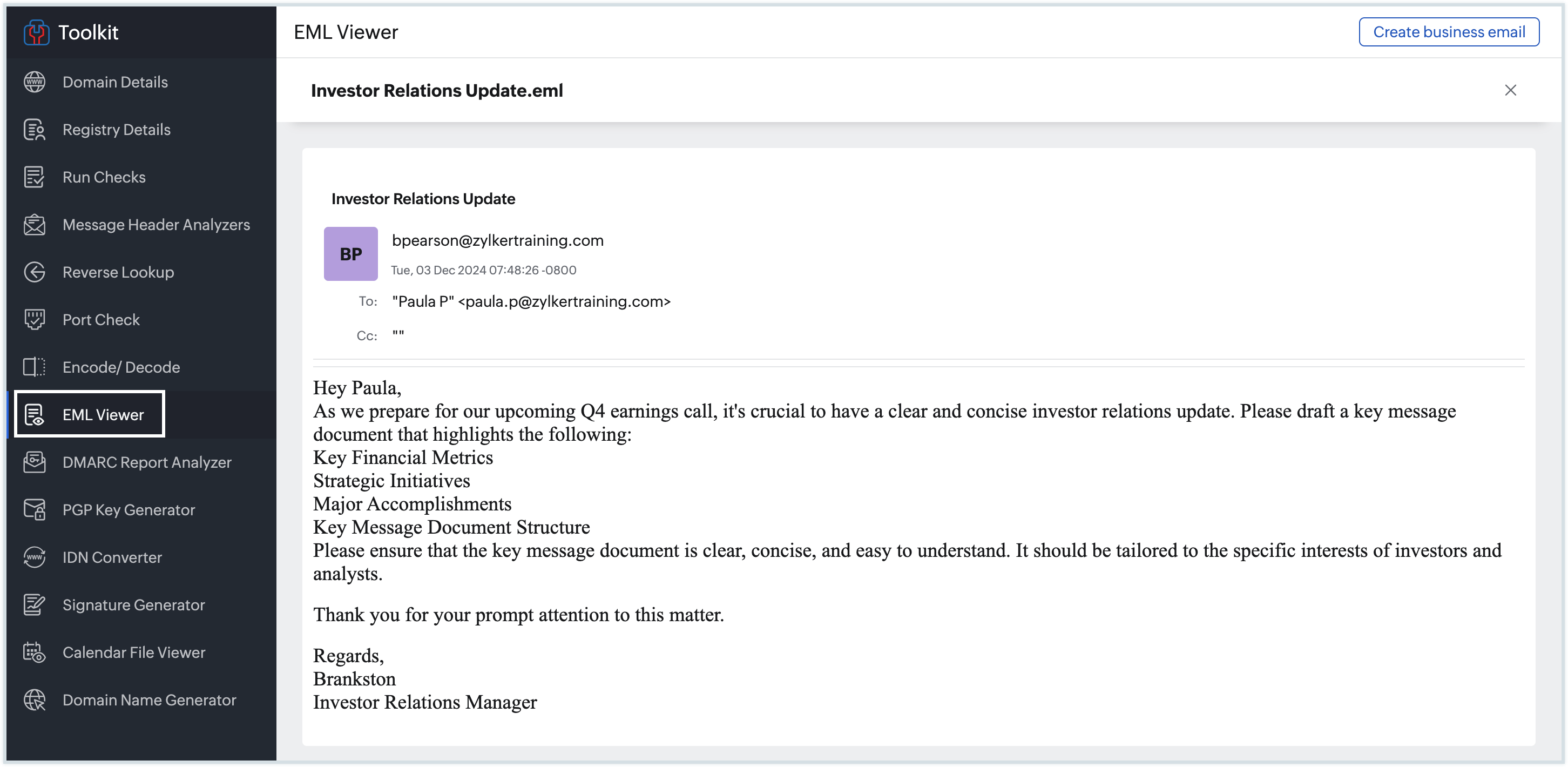Screen dimensions: 1568x767
Task: Click the Encode/Decode icon
Action: 35,367
